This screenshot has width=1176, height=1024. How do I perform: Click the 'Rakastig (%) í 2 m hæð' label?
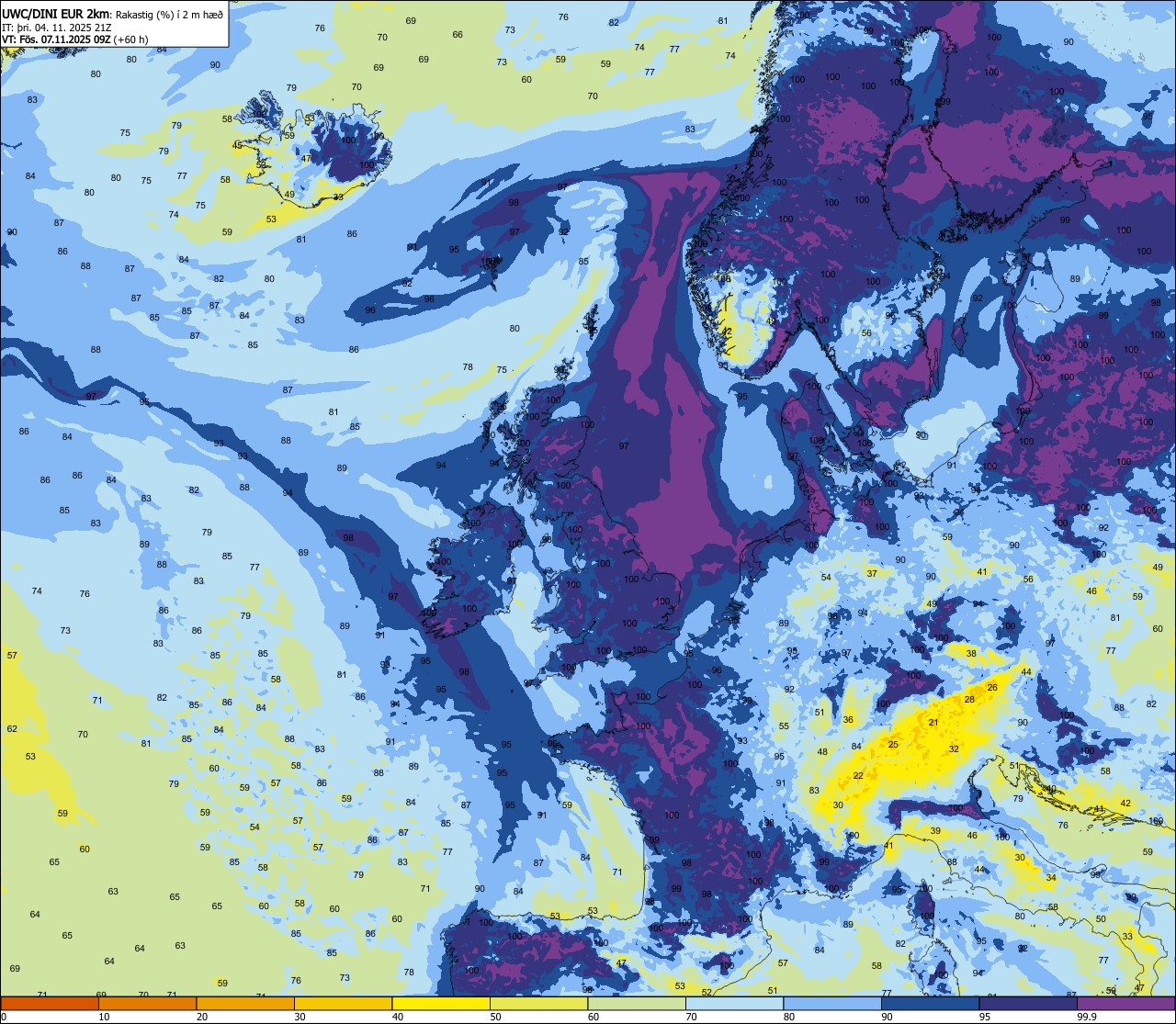coord(168,13)
